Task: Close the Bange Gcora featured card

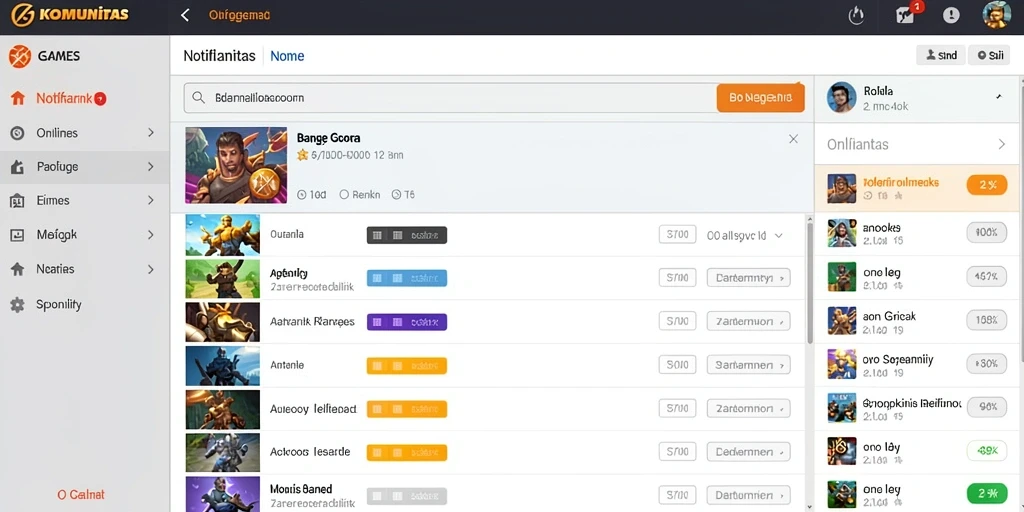Action: point(793,138)
